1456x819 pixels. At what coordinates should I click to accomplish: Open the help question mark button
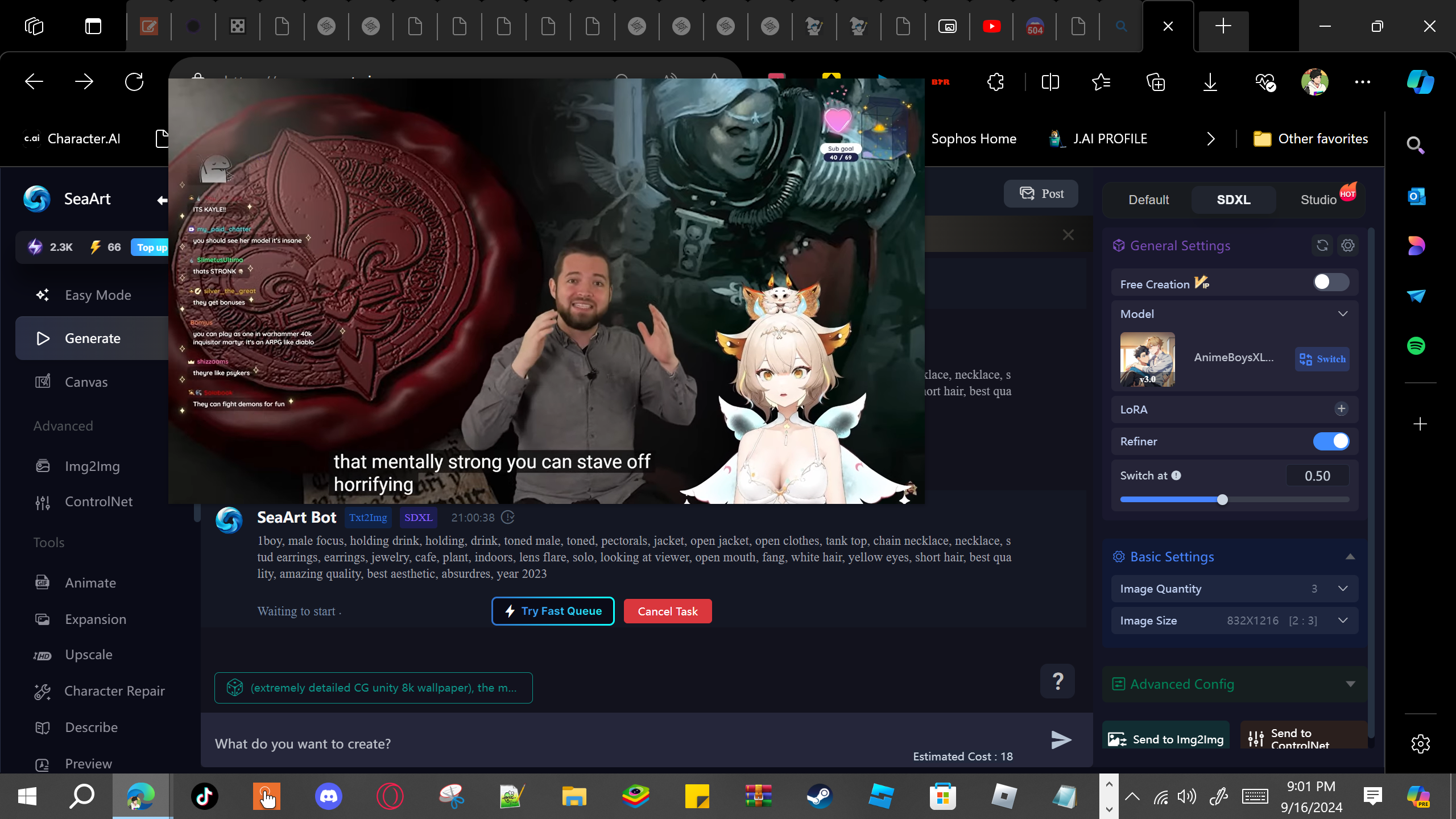point(1057,681)
